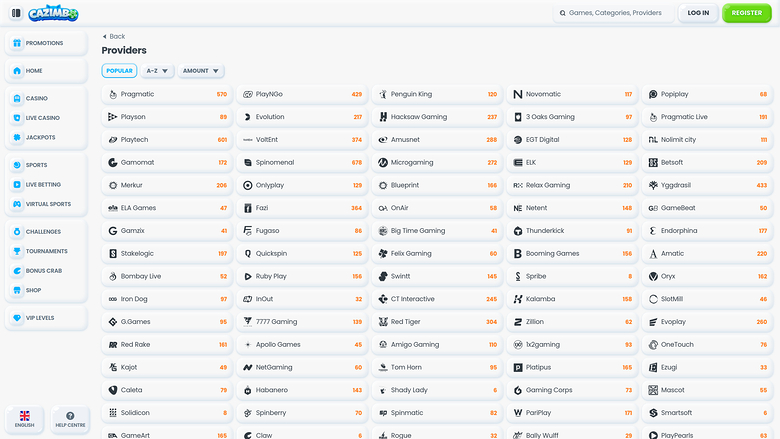Image resolution: width=780 pixels, height=439 pixels.
Task: Expand the A-Z sort dropdown
Action: (158, 71)
